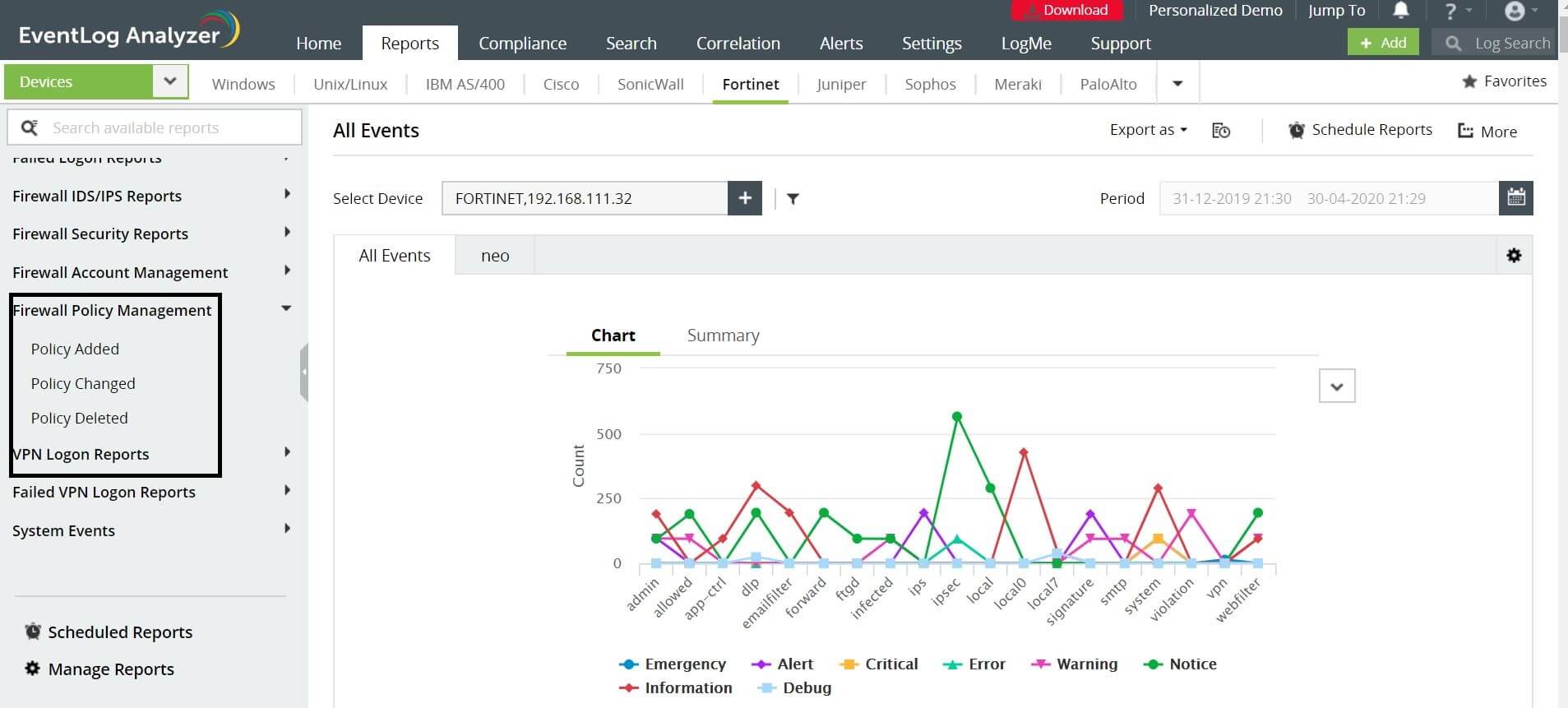
Task: Toggle Debug series in chart legend
Action: click(x=793, y=687)
